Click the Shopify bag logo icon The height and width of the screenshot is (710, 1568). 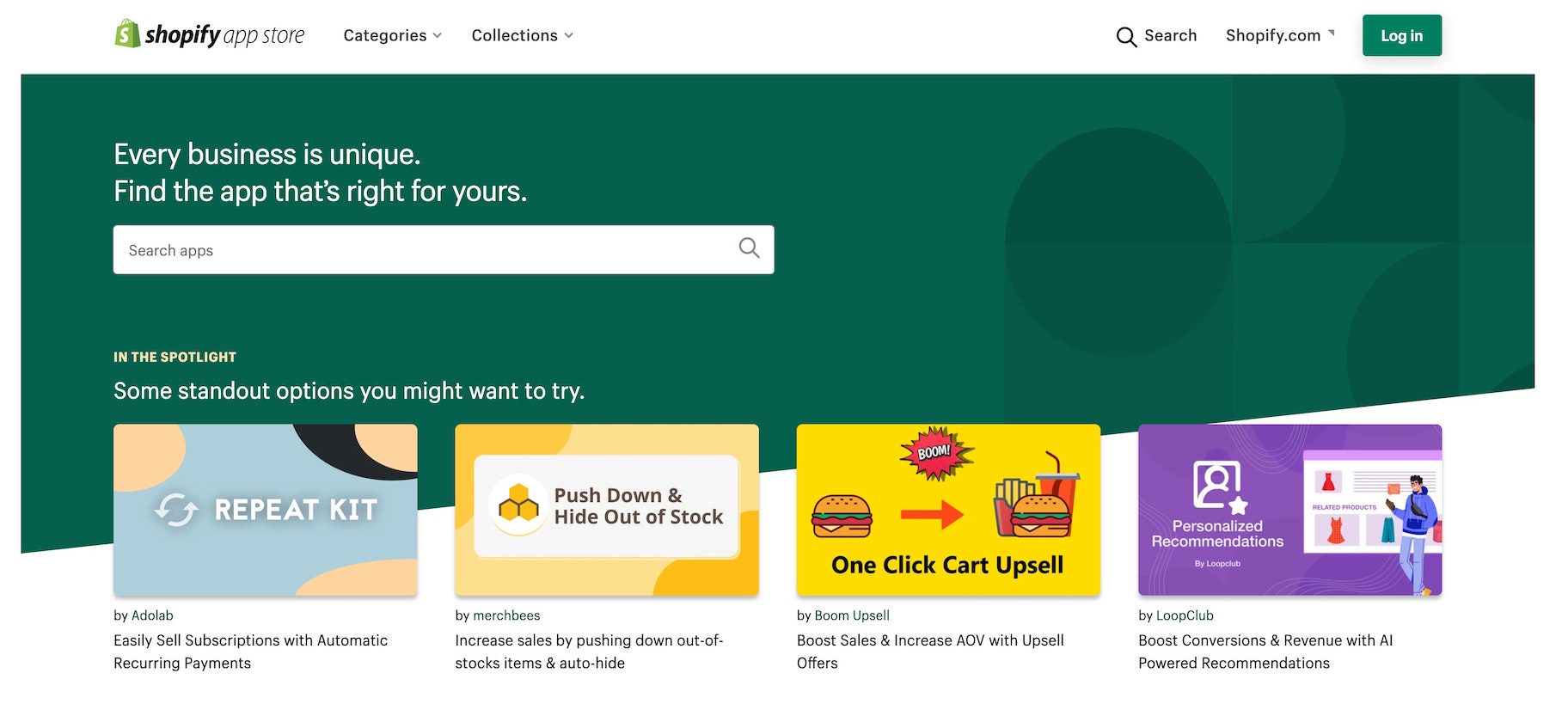pyautogui.click(x=127, y=34)
